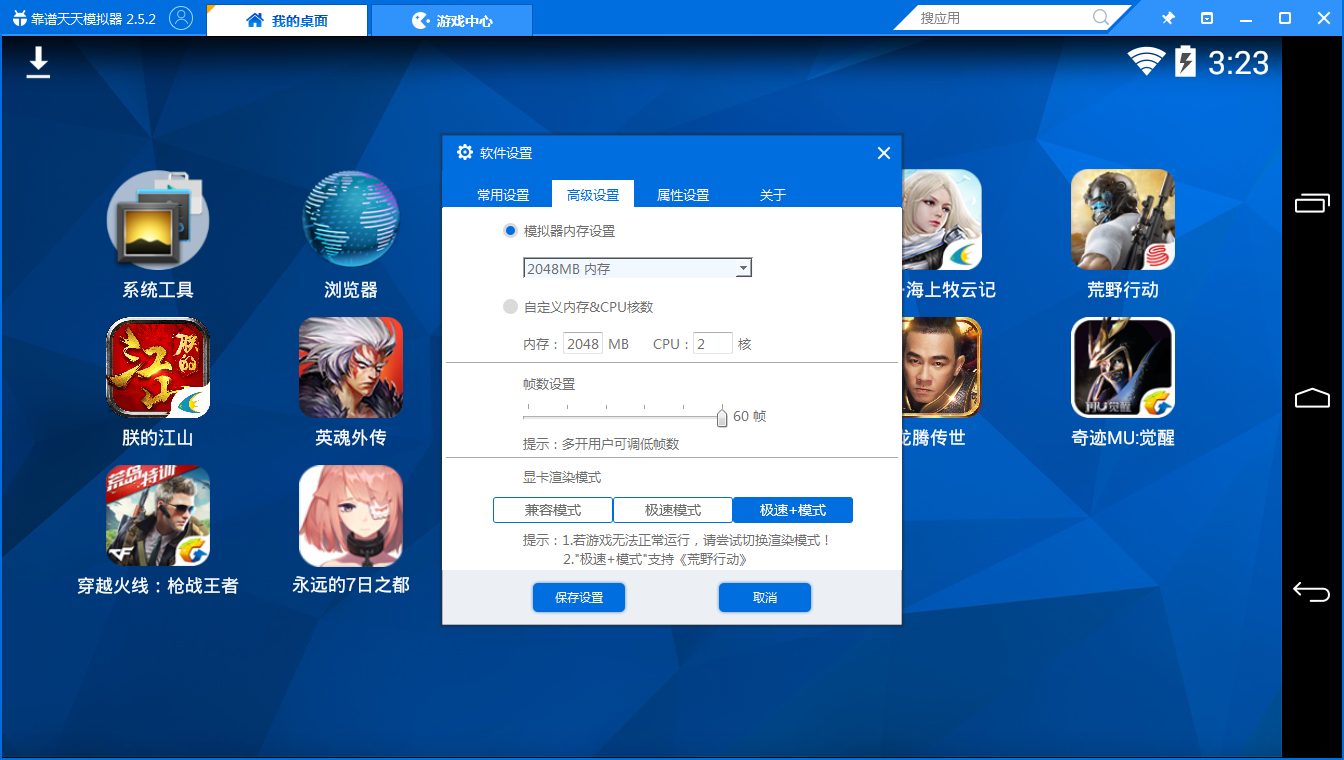Launch the 荒野行动 game
1344x760 pixels.
click(x=1123, y=235)
